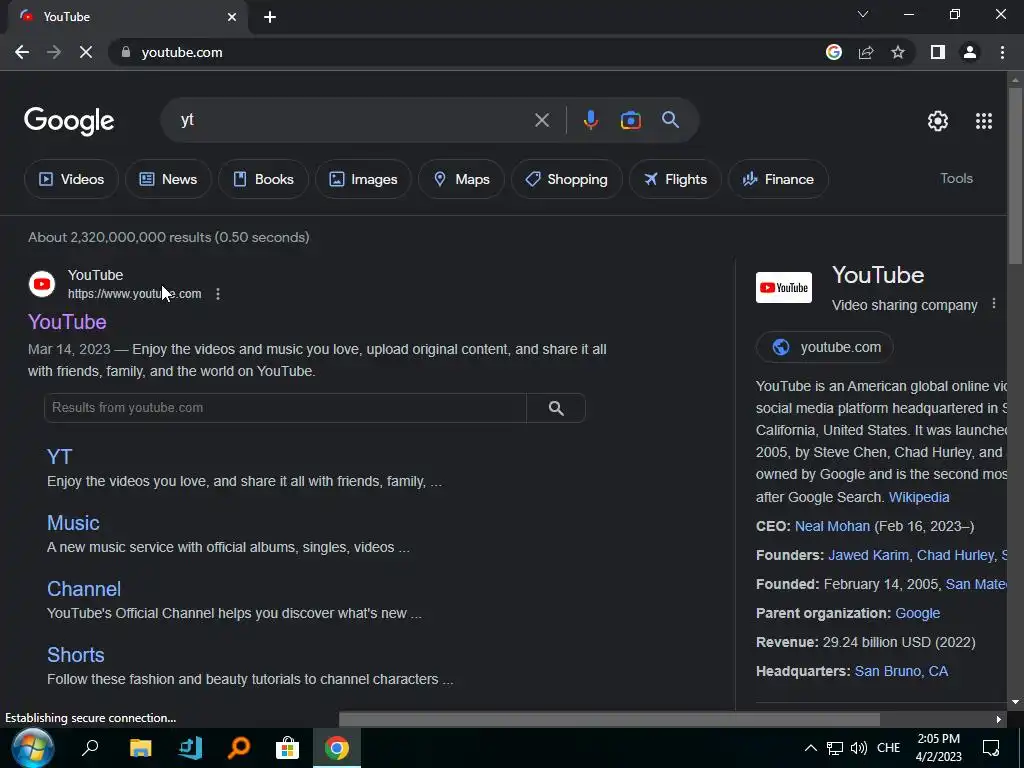Focus the Results from youtube.com field

[x=285, y=408]
